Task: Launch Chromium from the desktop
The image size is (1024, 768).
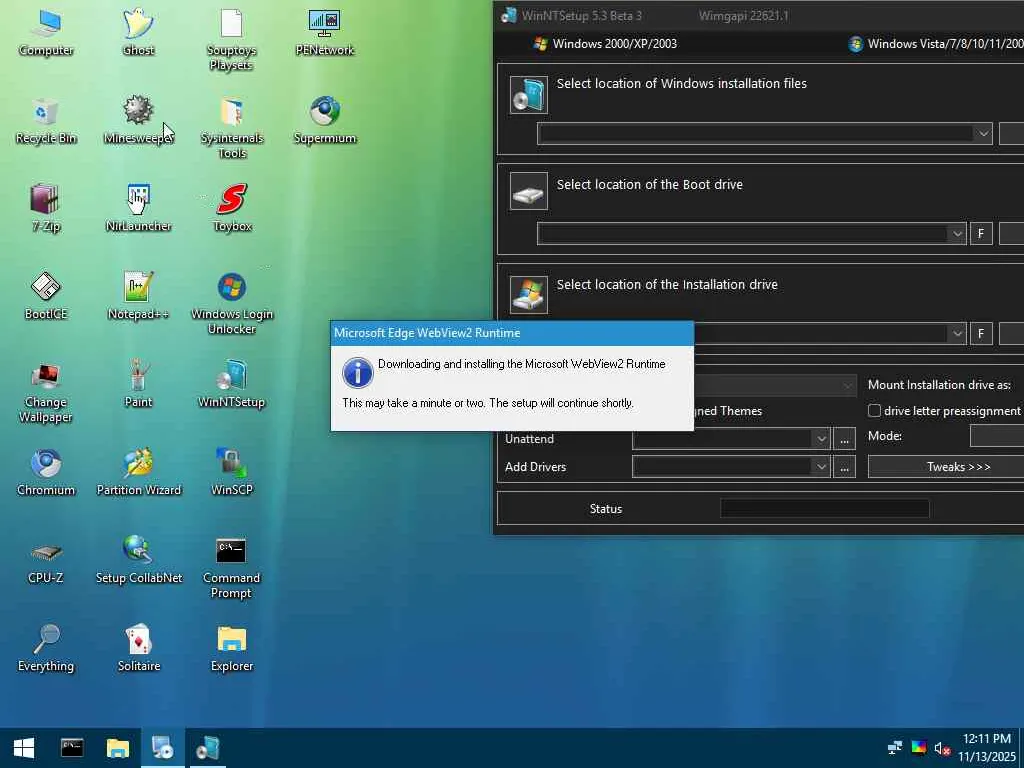Action: tap(46, 473)
